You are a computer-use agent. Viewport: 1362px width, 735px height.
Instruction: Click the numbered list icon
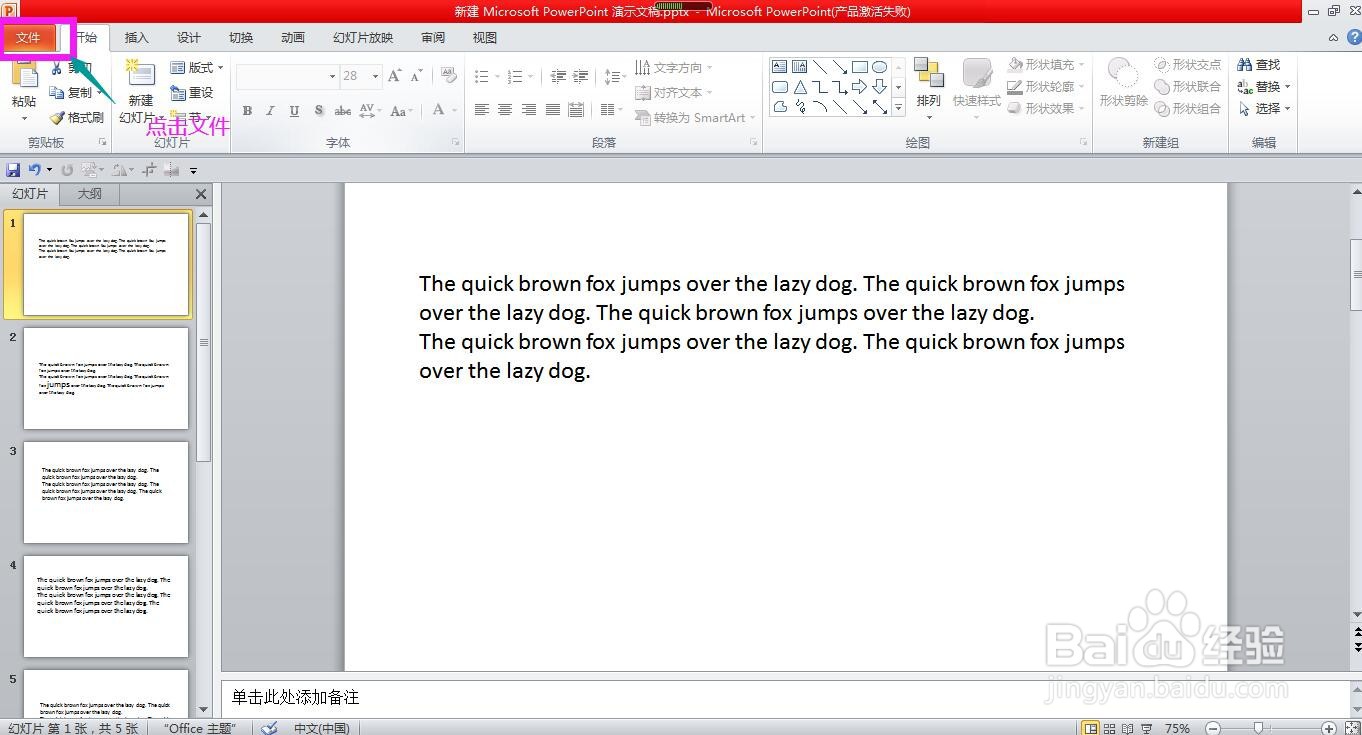pos(515,77)
